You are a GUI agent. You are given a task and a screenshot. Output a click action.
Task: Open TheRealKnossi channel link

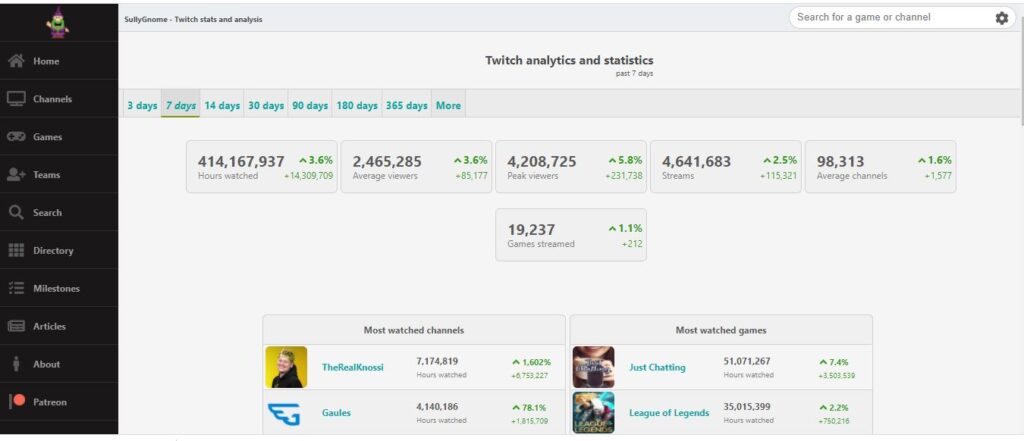(x=353, y=367)
